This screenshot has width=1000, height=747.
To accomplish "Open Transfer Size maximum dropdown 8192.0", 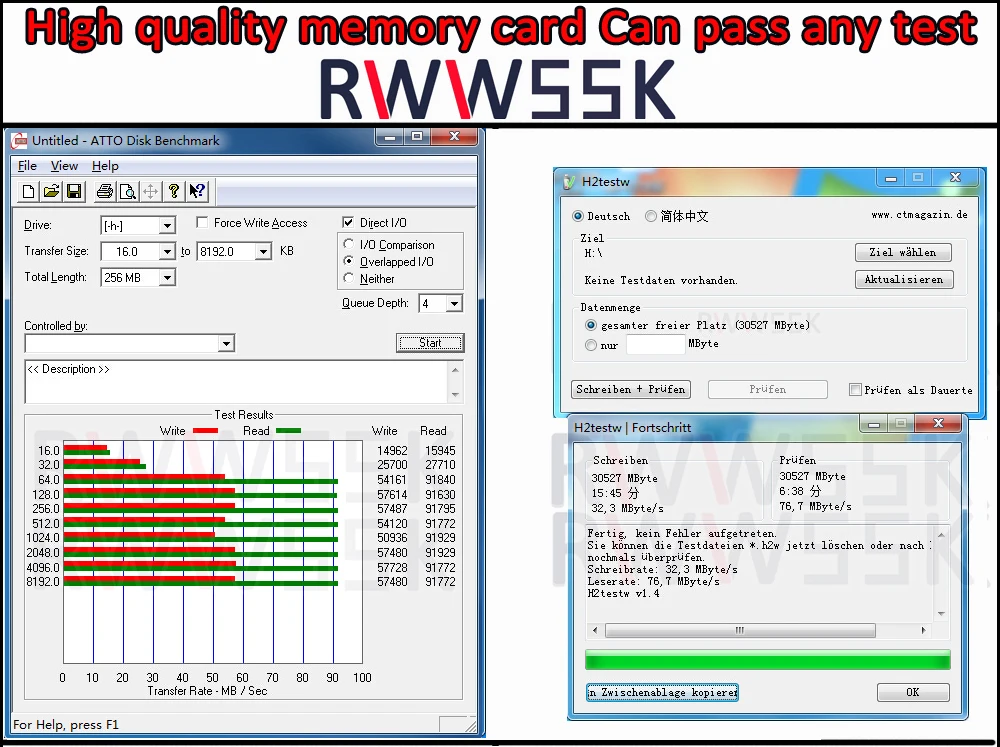I will 263,252.
